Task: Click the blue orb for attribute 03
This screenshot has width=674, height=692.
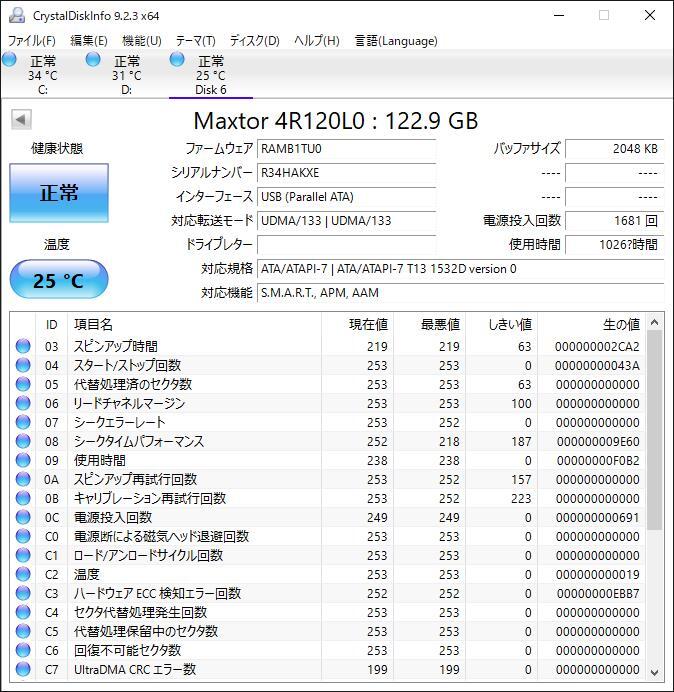Action: tap(23, 346)
